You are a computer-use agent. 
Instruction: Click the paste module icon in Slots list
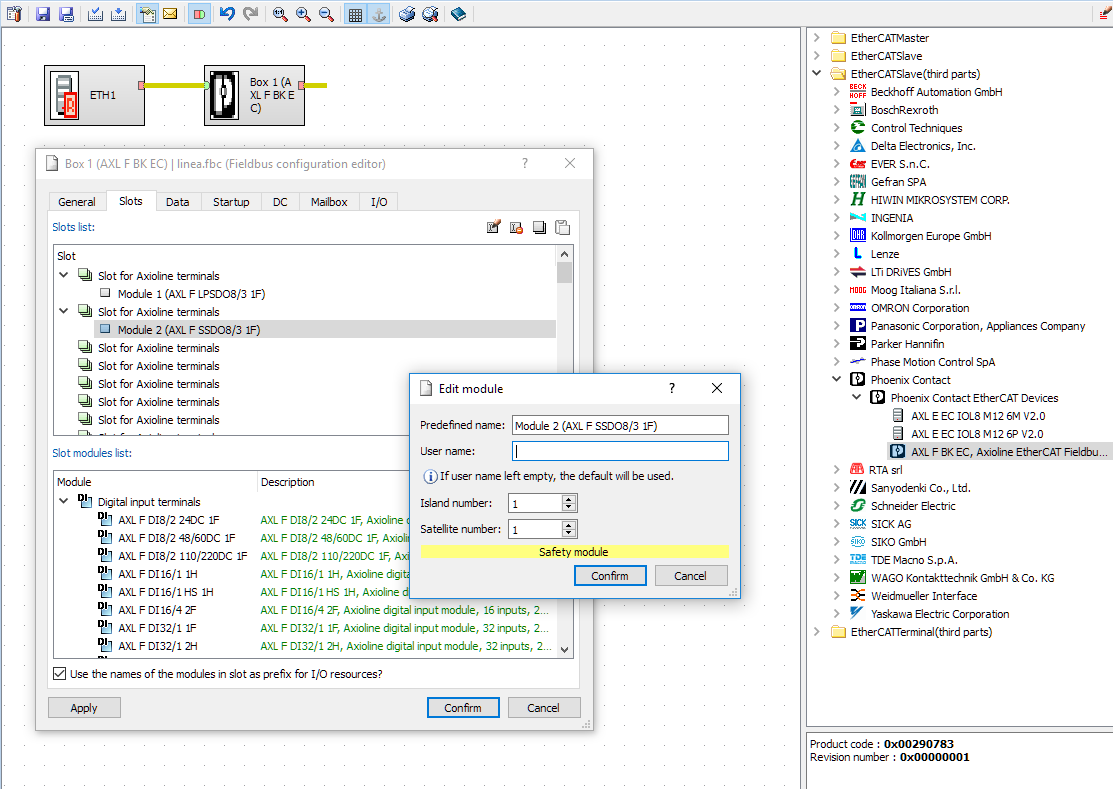562,227
